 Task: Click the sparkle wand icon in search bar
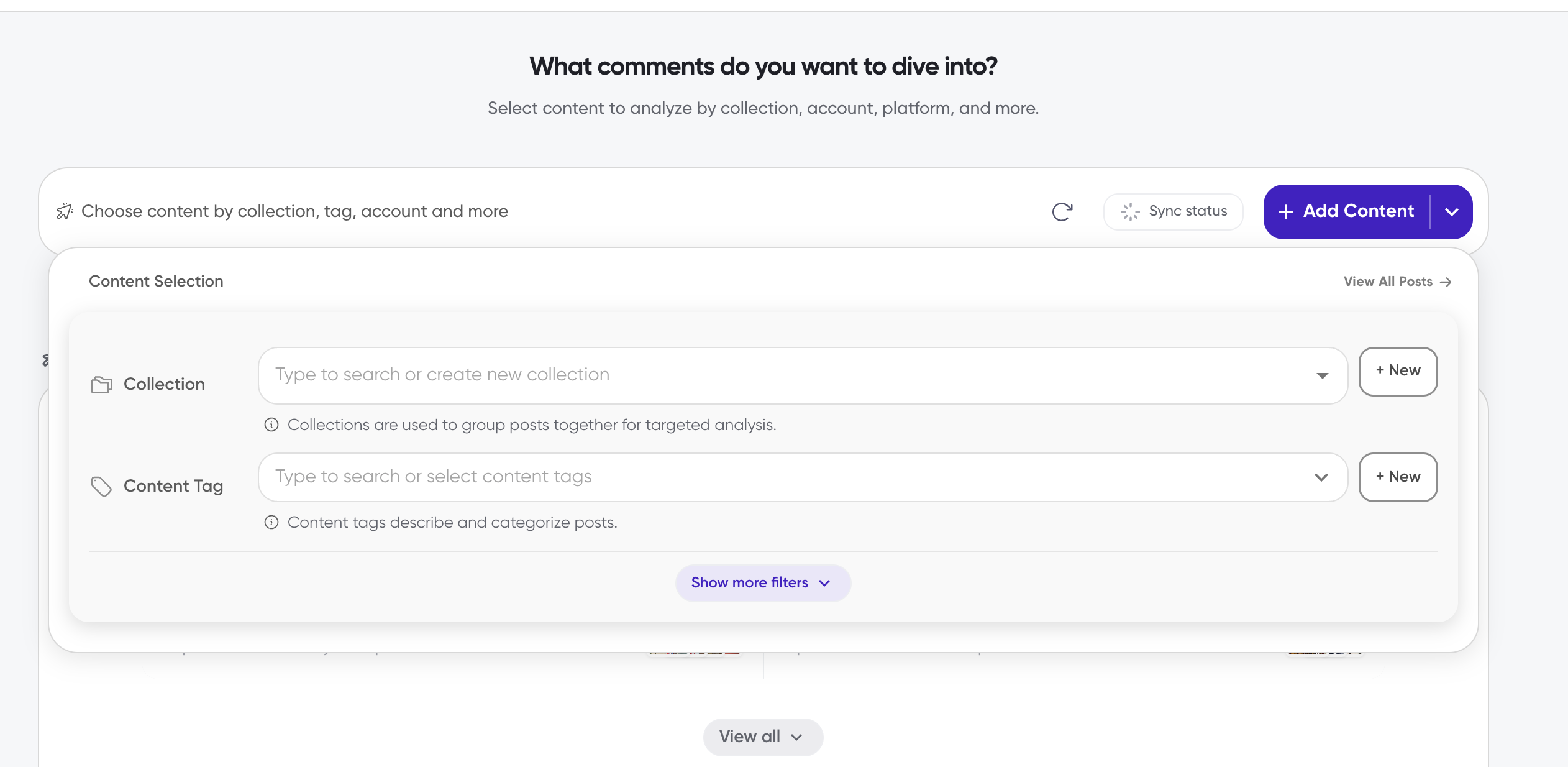click(x=65, y=211)
